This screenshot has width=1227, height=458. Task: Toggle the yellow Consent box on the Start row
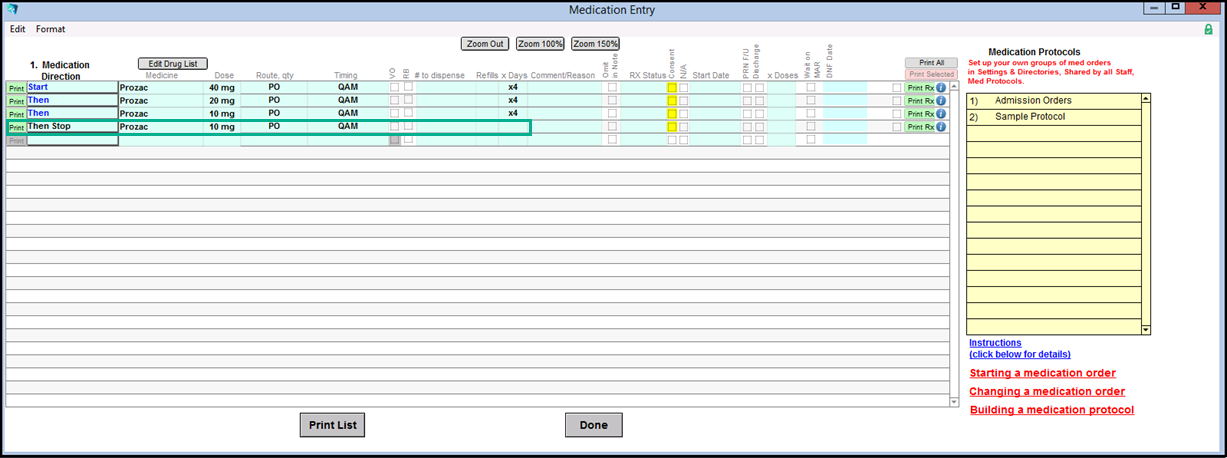click(x=672, y=88)
